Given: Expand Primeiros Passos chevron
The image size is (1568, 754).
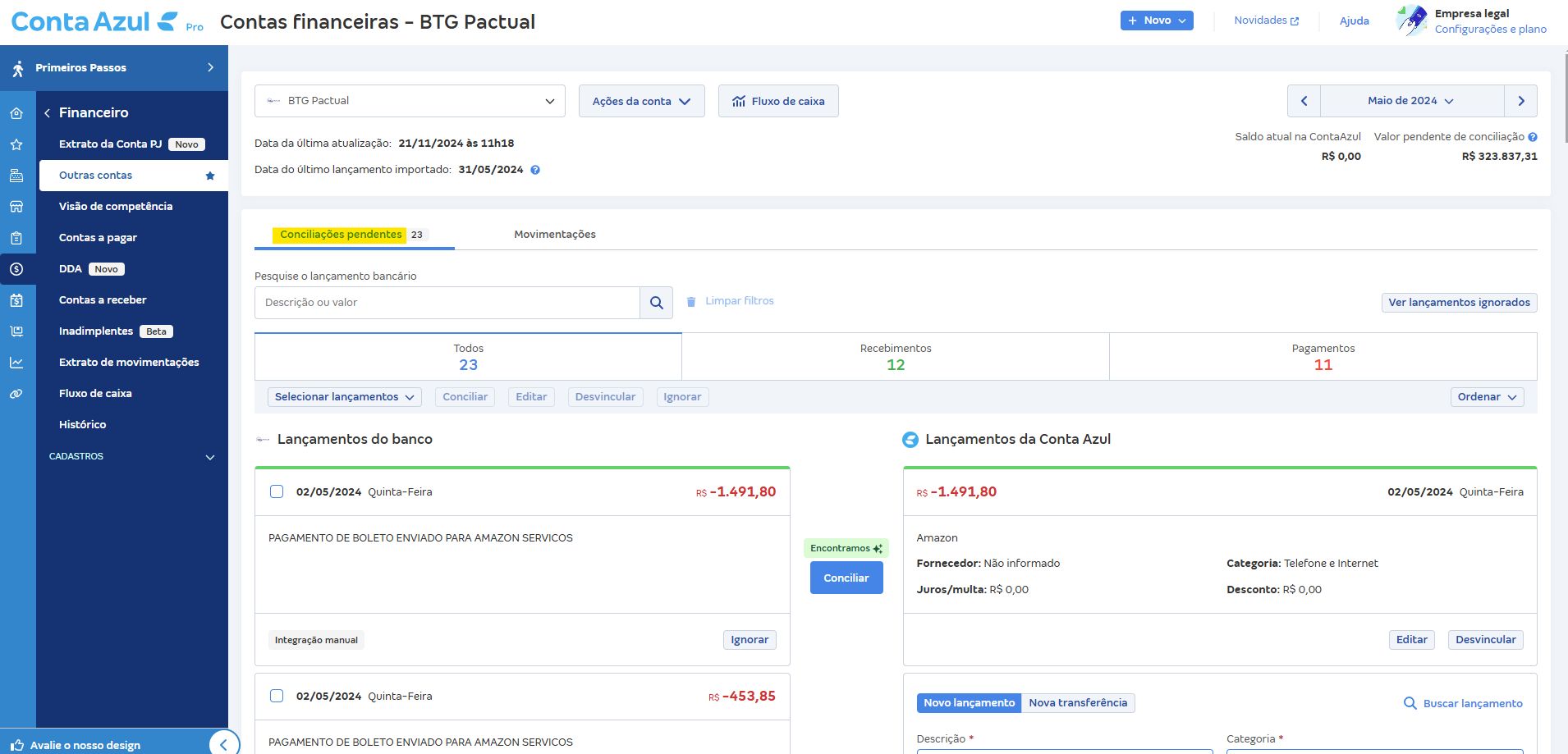Looking at the screenshot, I should [x=211, y=67].
